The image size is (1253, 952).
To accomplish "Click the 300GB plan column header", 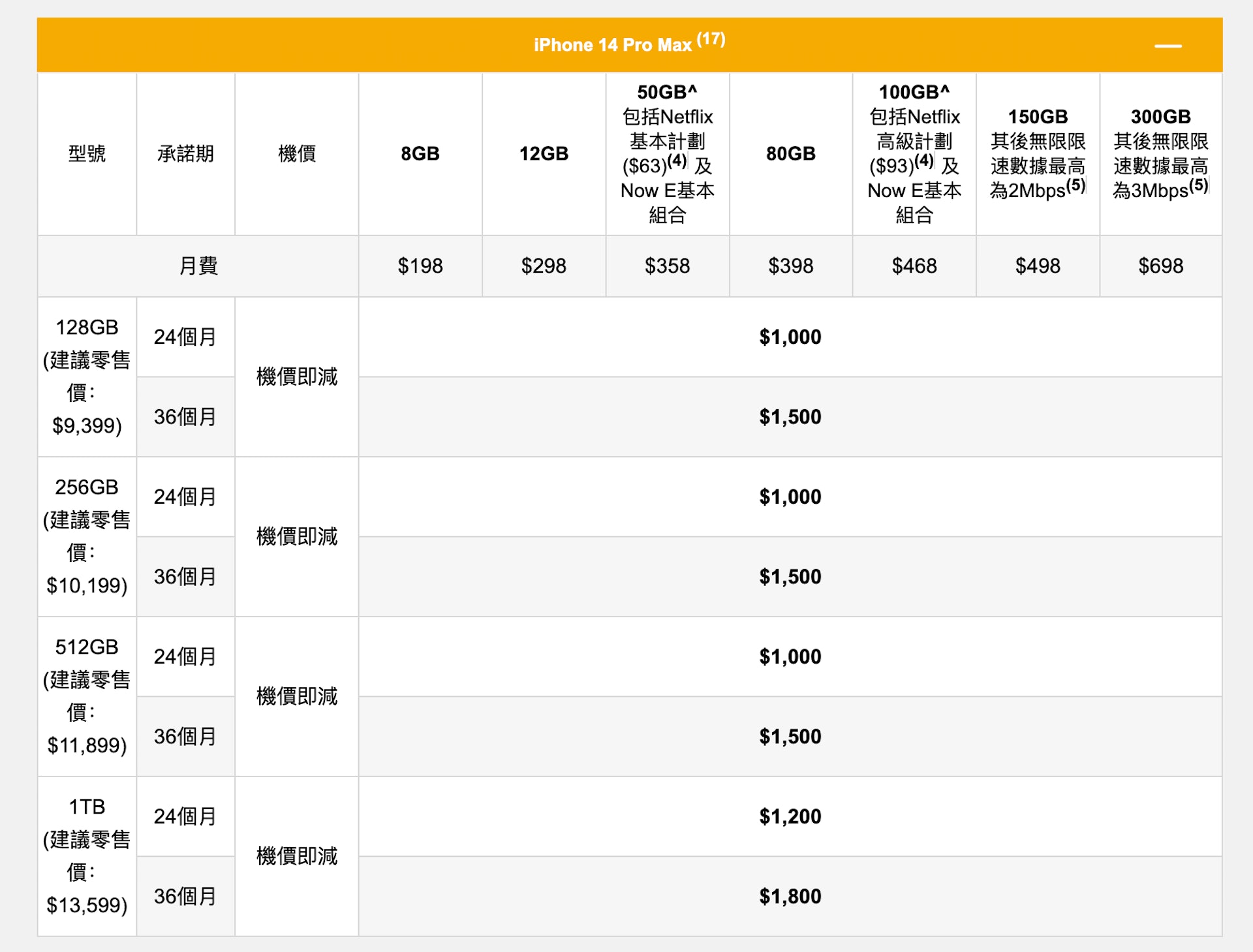I will [x=1160, y=154].
